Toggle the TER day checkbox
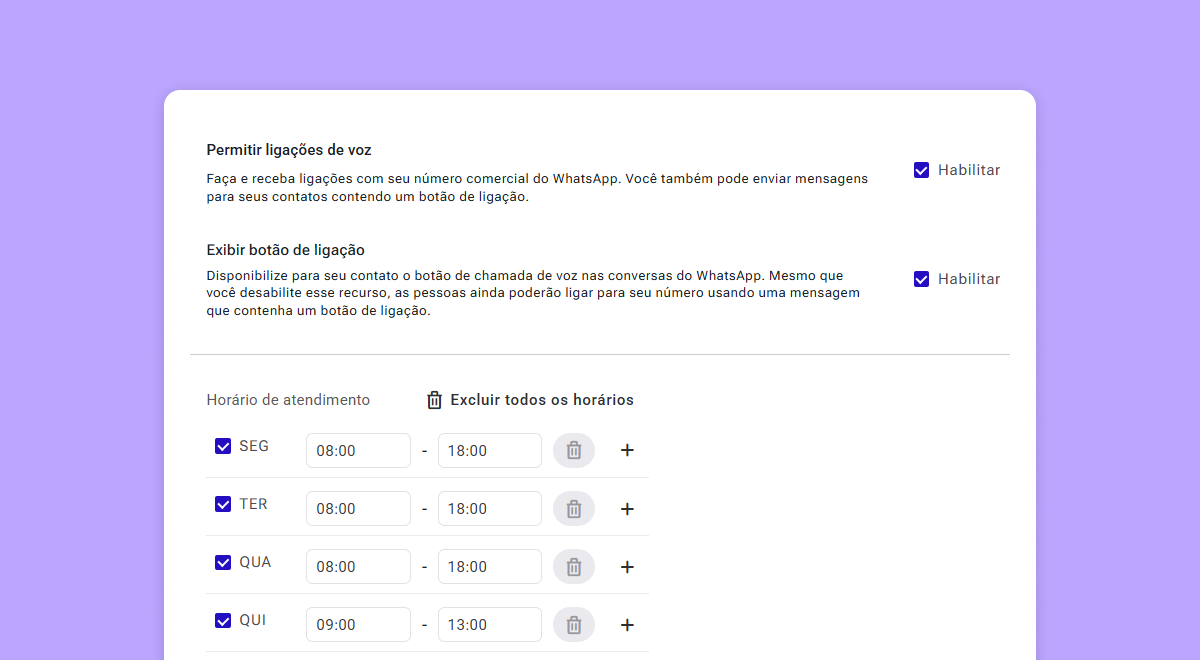The width and height of the screenshot is (1200, 660). [x=223, y=504]
